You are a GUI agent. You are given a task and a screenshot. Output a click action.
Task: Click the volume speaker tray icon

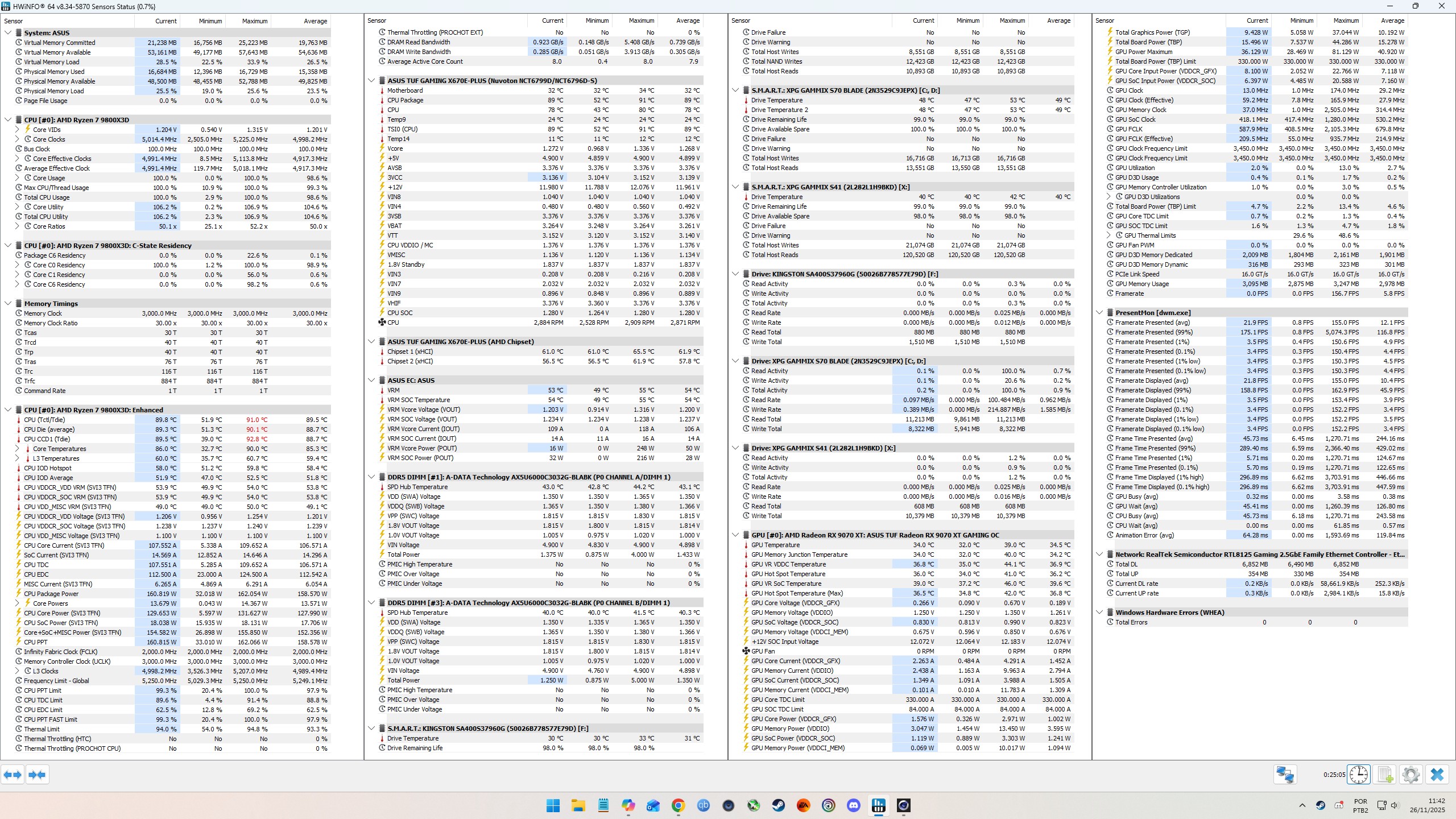(1394, 805)
